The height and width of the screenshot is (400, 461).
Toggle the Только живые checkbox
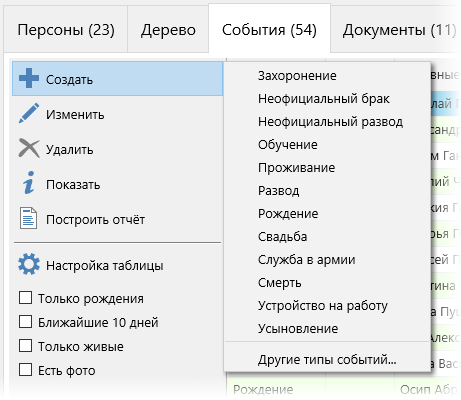point(26,346)
